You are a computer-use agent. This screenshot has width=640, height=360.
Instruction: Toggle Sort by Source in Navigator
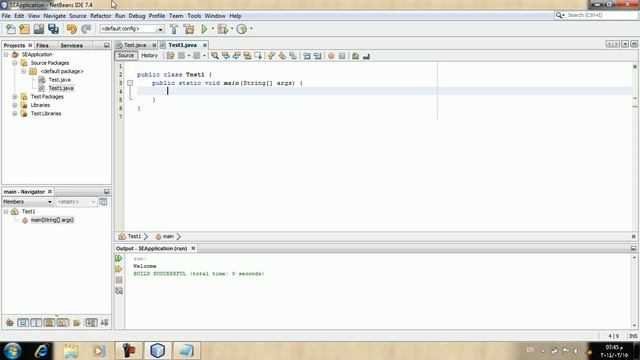pos(104,322)
